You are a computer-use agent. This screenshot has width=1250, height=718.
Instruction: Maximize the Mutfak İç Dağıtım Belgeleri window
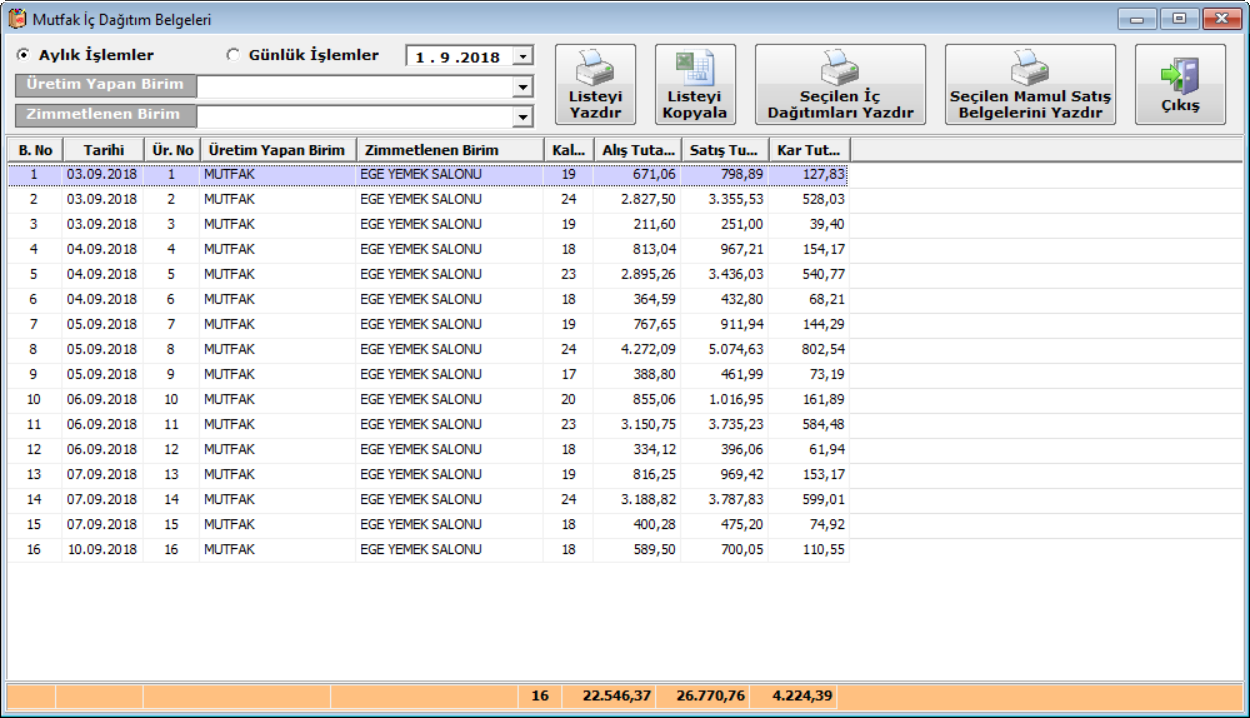(x=1181, y=19)
